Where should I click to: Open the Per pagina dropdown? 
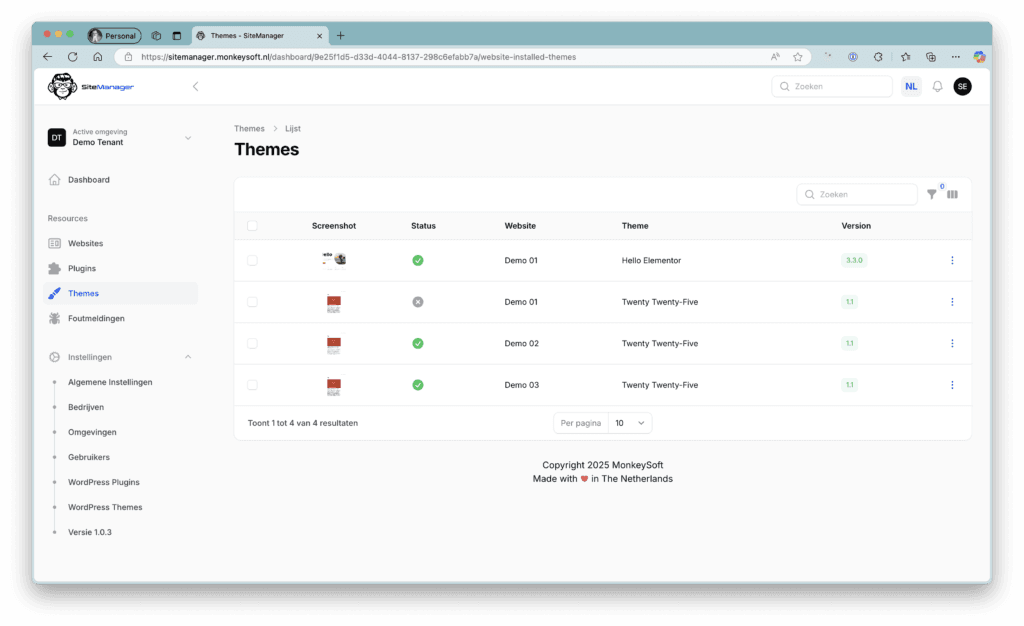coord(630,423)
